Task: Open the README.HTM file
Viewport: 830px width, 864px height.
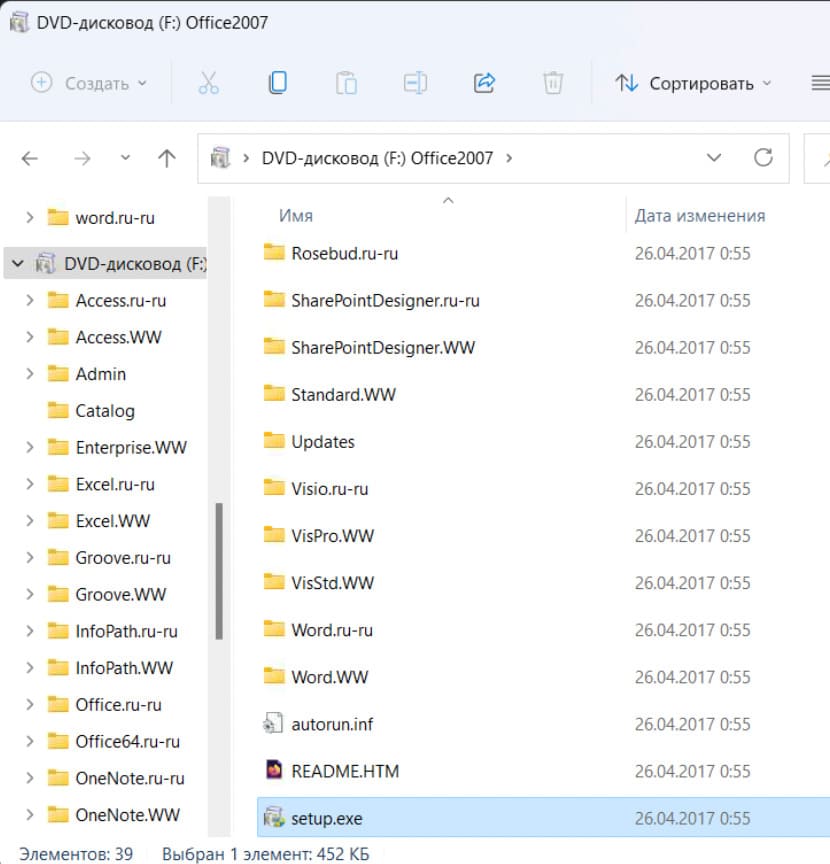Action: 345,771
